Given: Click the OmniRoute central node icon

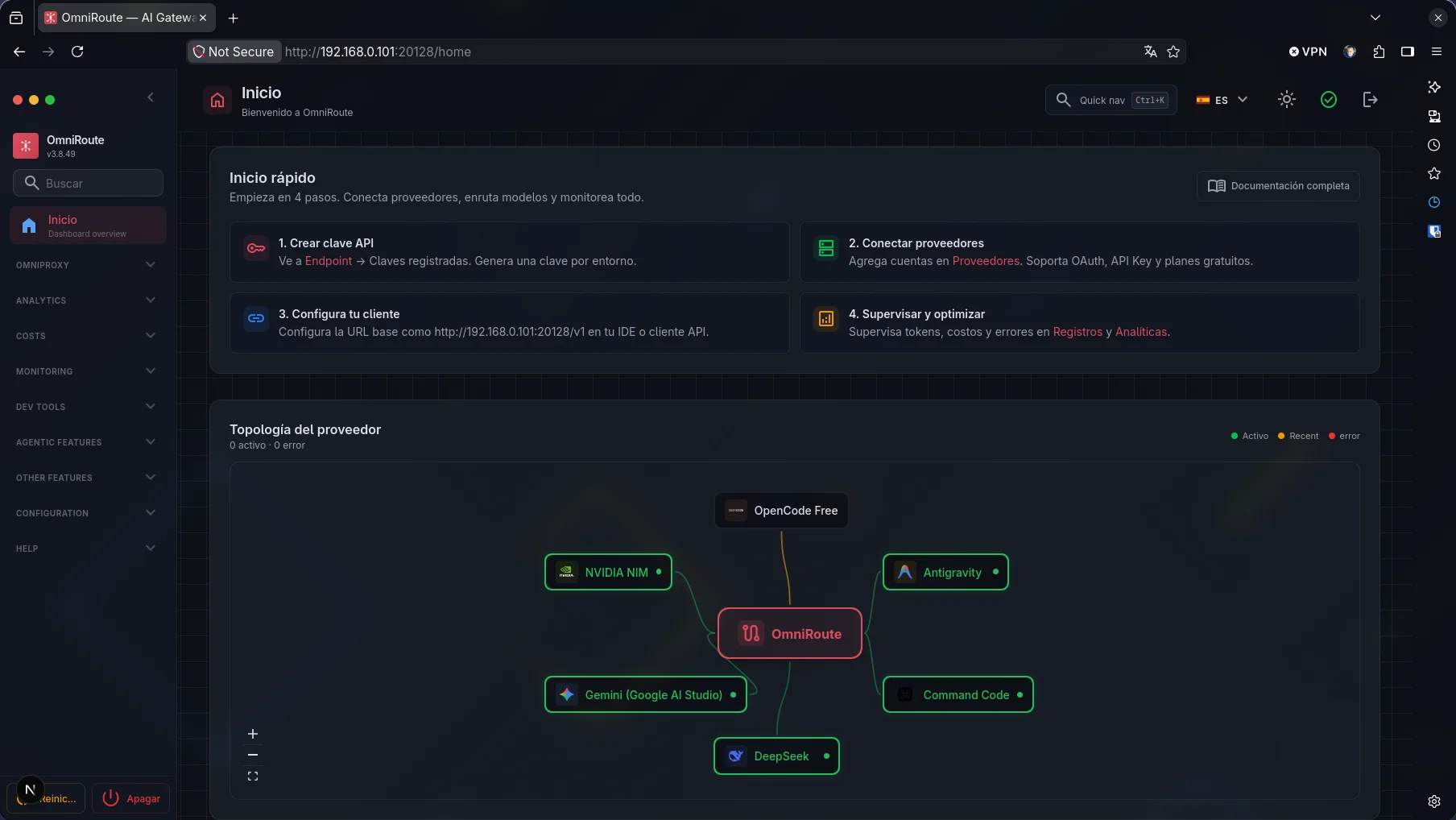Looking at the screenshot, I should coord(751,633).
